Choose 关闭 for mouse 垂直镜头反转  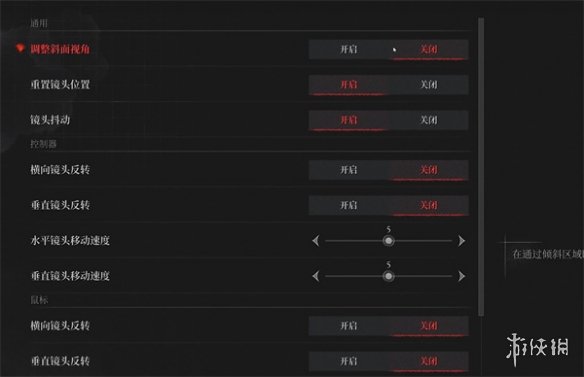[428, 361]
